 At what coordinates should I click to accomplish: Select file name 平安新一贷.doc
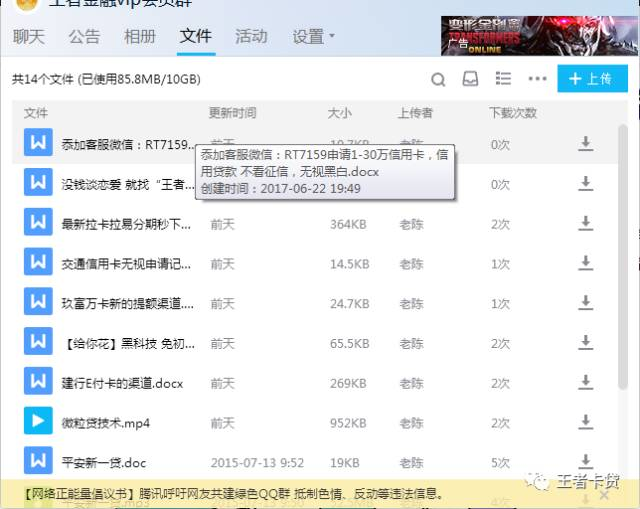[x=104, y=463]
